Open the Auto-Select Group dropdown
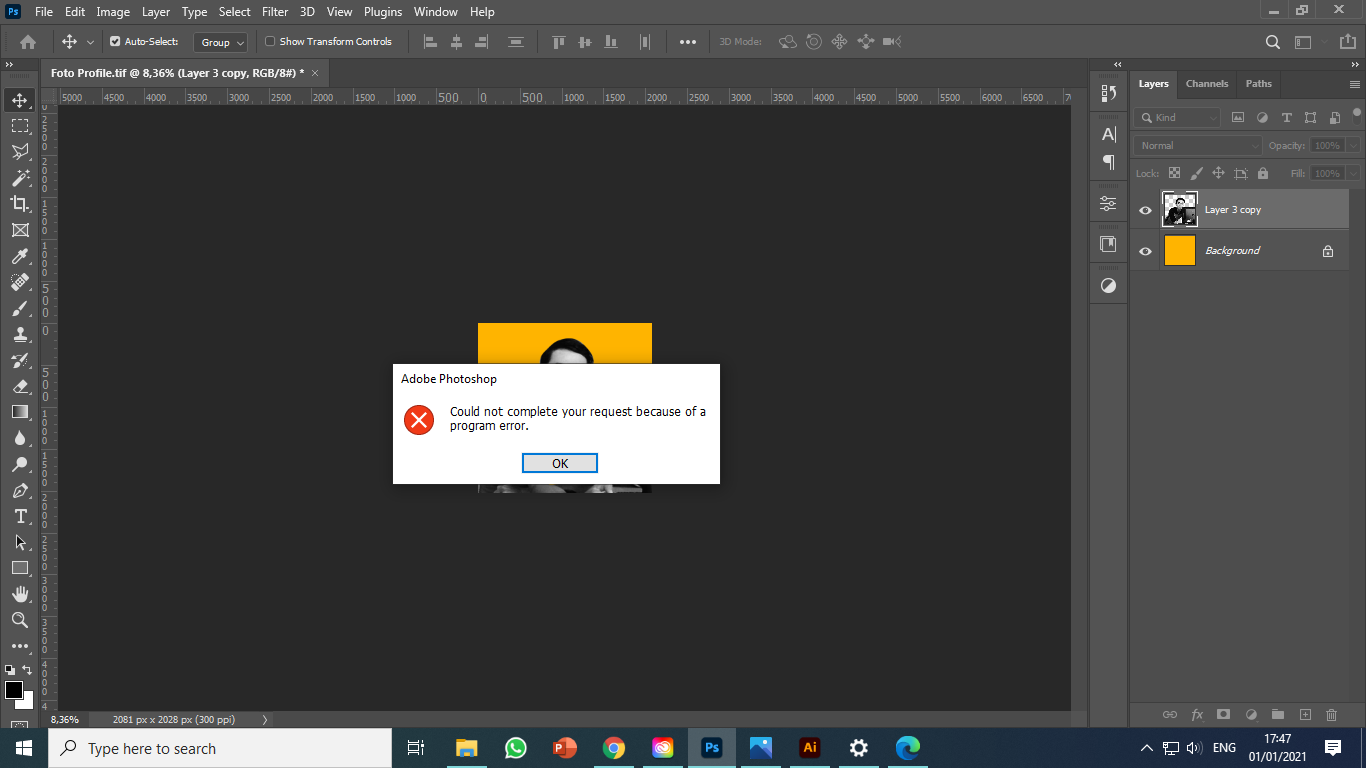Viewport: 1366px width, 768px height. coord(220,42)
